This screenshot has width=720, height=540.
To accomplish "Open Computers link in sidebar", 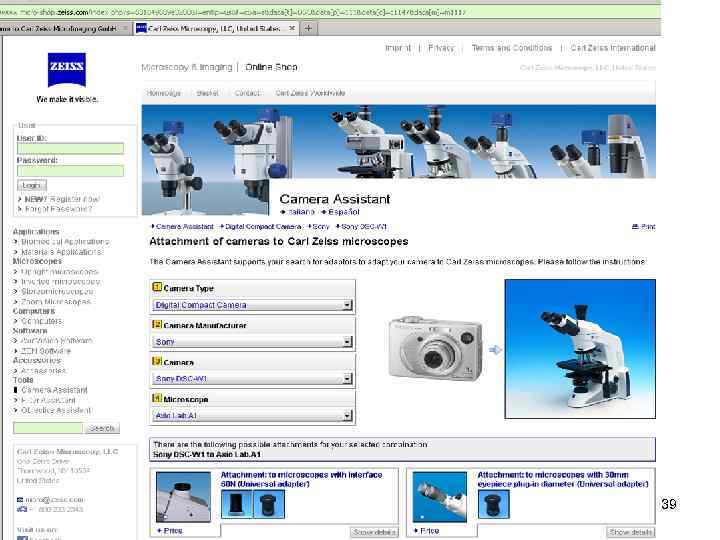I will (x=42, y=321).
